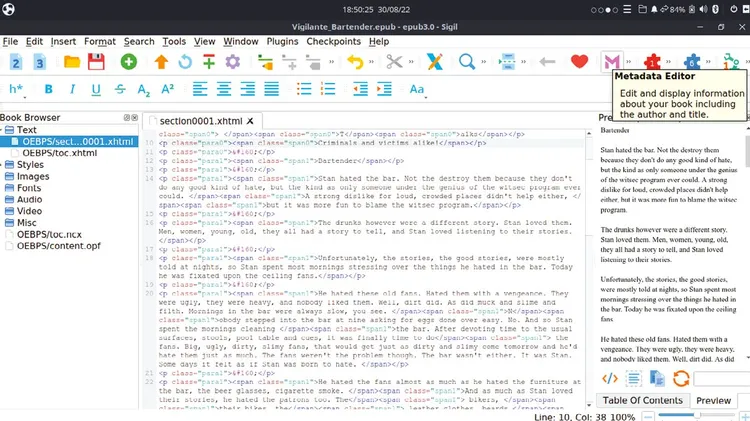Collapse the Text folder in Book Browser
This screenshot has width=750, height=421.
(2, 130)
